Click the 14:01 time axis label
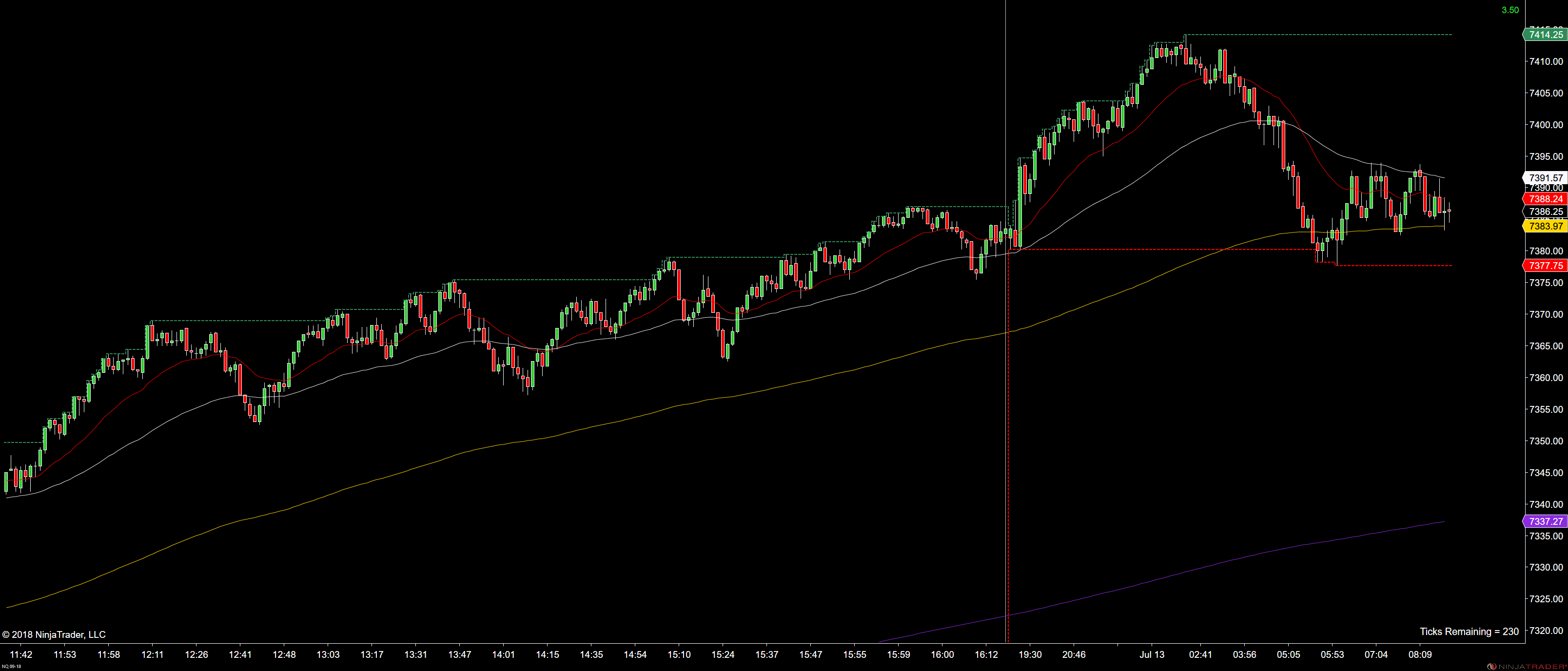Viewport: 1568px width, 671px height. point(503,654)
